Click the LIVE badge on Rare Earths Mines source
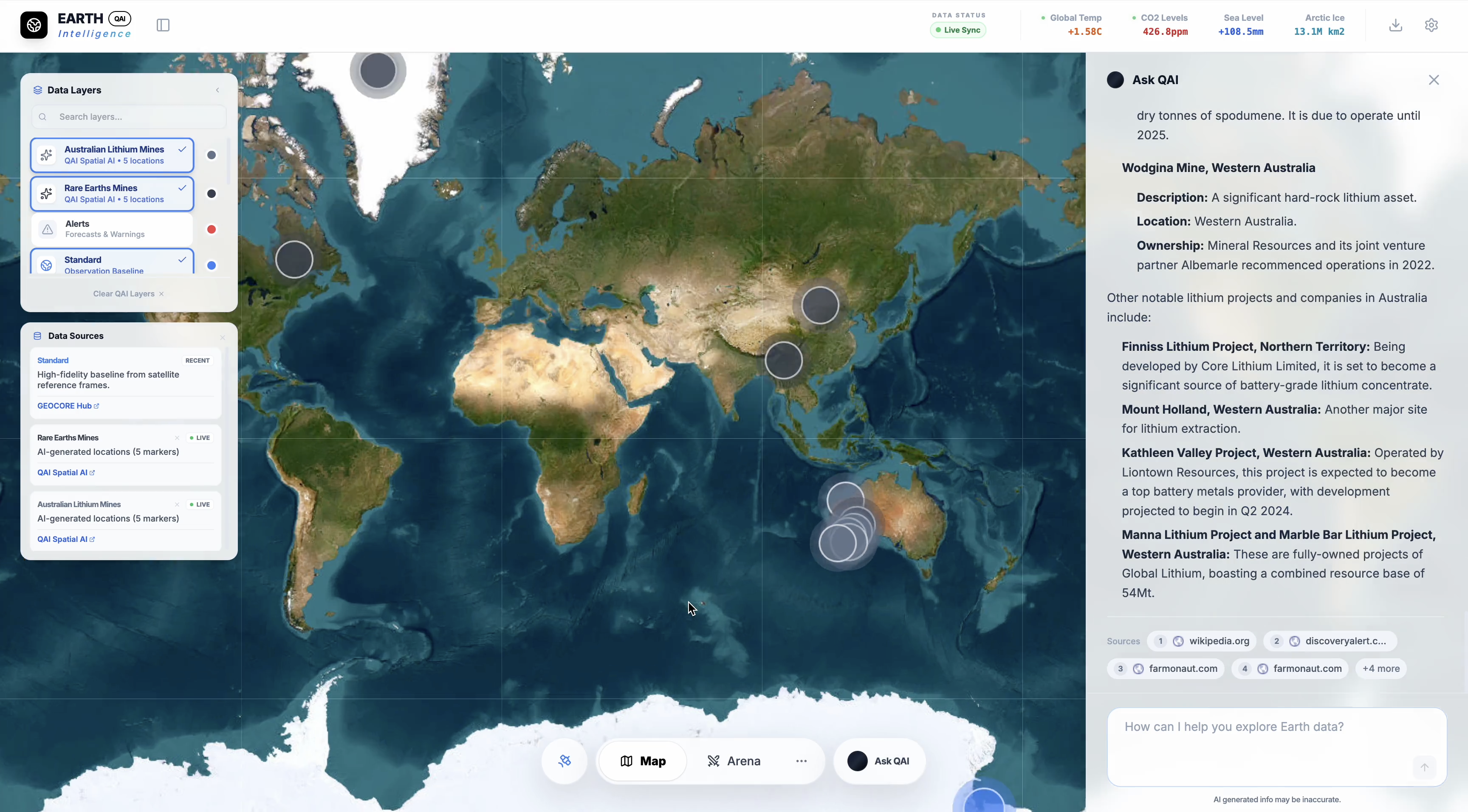 pos(200,437)
